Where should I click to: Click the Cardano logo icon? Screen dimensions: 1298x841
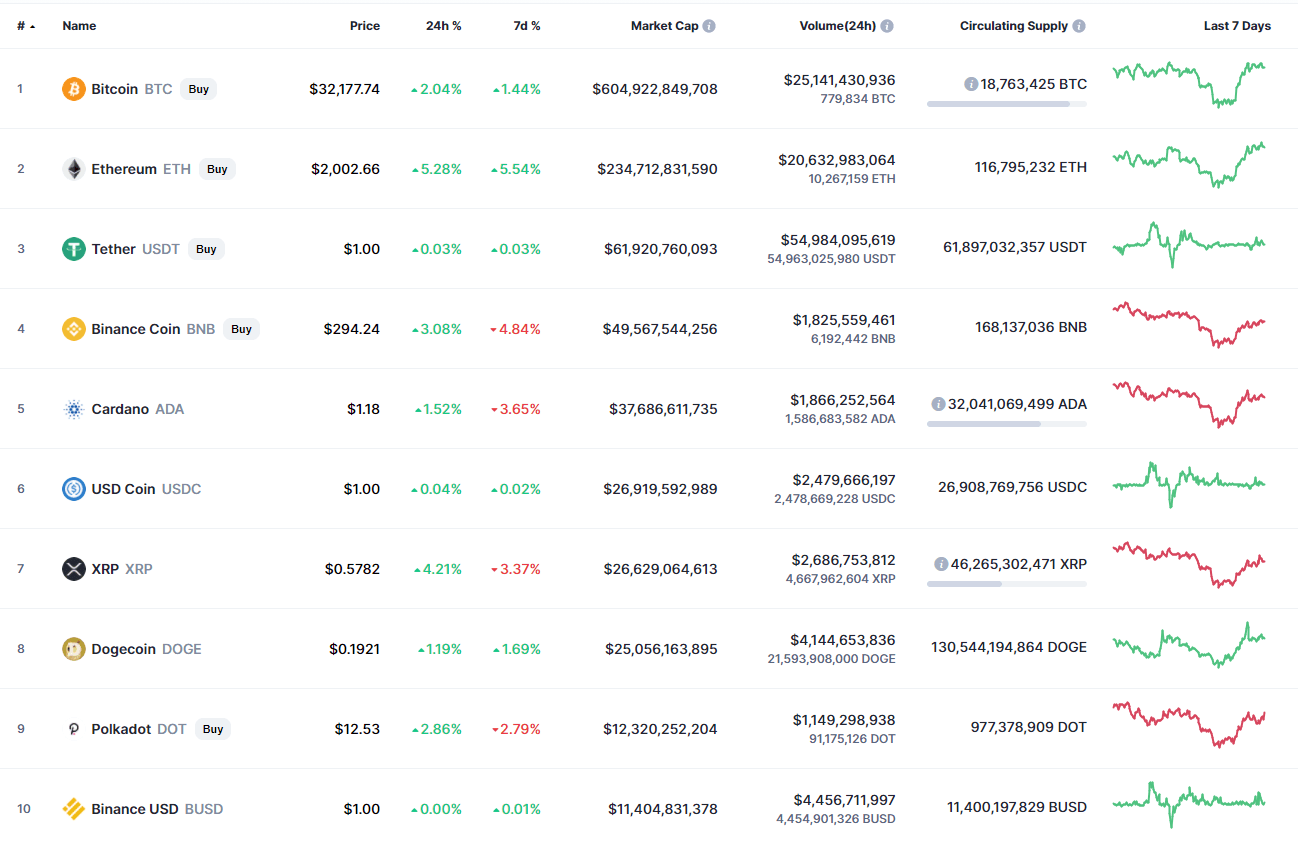[x=74, y=409]
